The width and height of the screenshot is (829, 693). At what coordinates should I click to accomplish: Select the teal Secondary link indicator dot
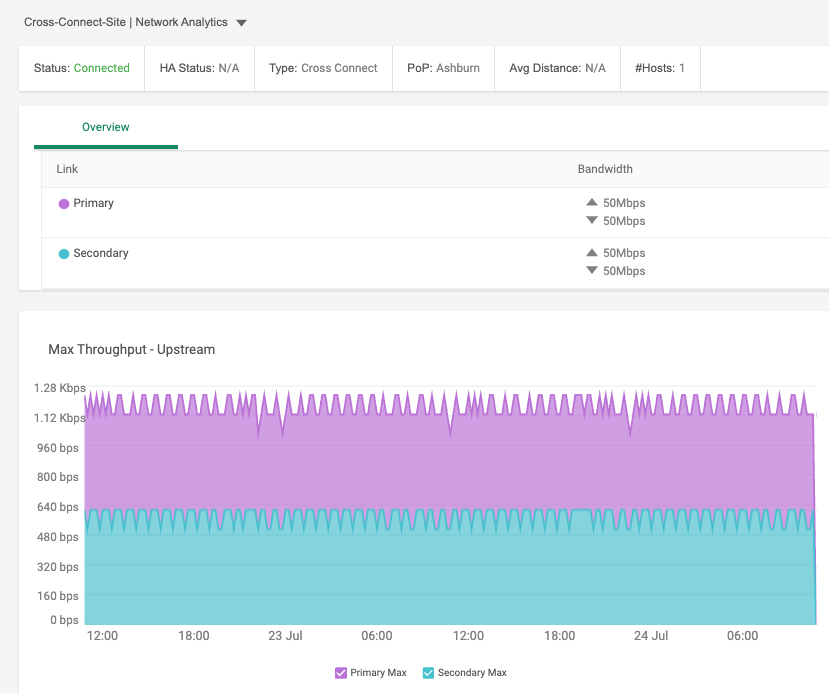[63, 253]
